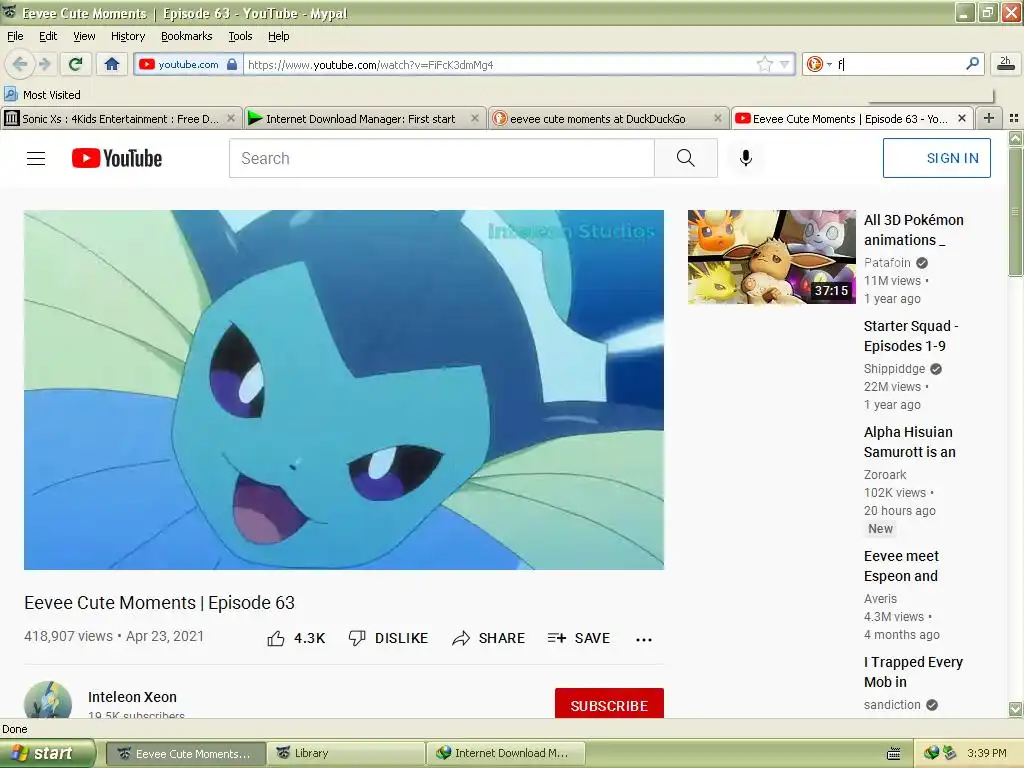Open the DuckDuckGo search engine selector
The width and height of the screenshot is (1024, 768).
(x=819, y=64)
